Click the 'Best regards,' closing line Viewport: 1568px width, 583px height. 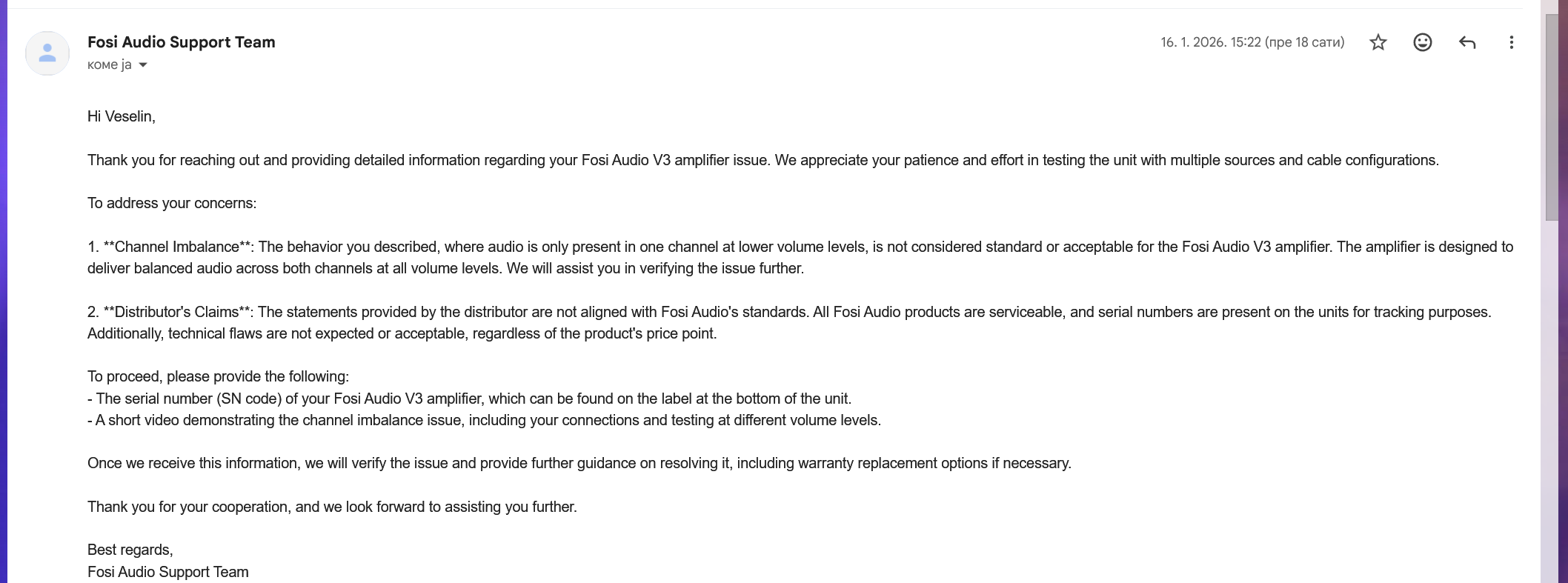[x=130, y=550]
